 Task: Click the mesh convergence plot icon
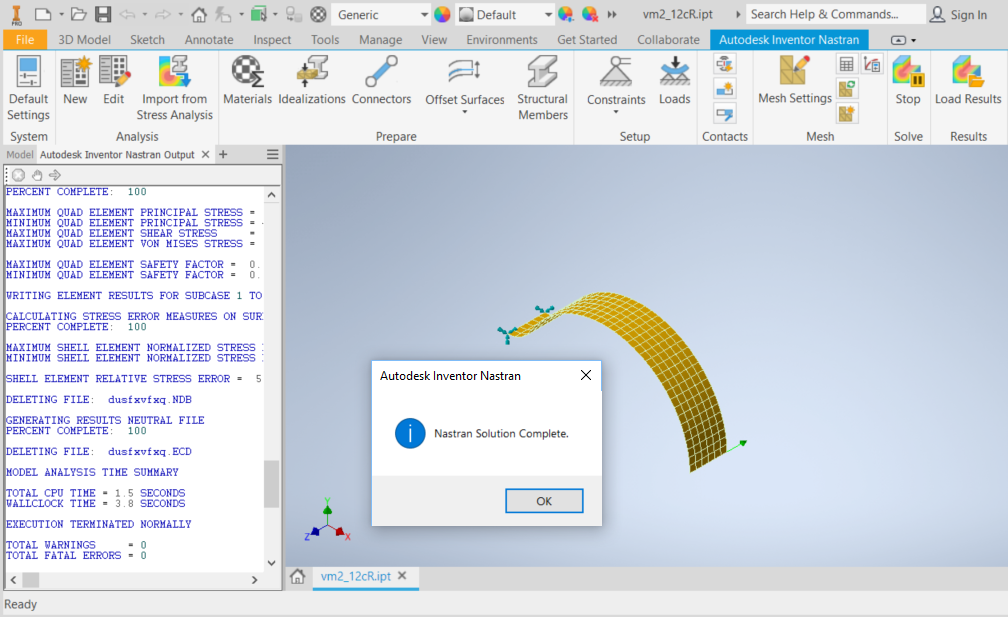pos(872,64)
